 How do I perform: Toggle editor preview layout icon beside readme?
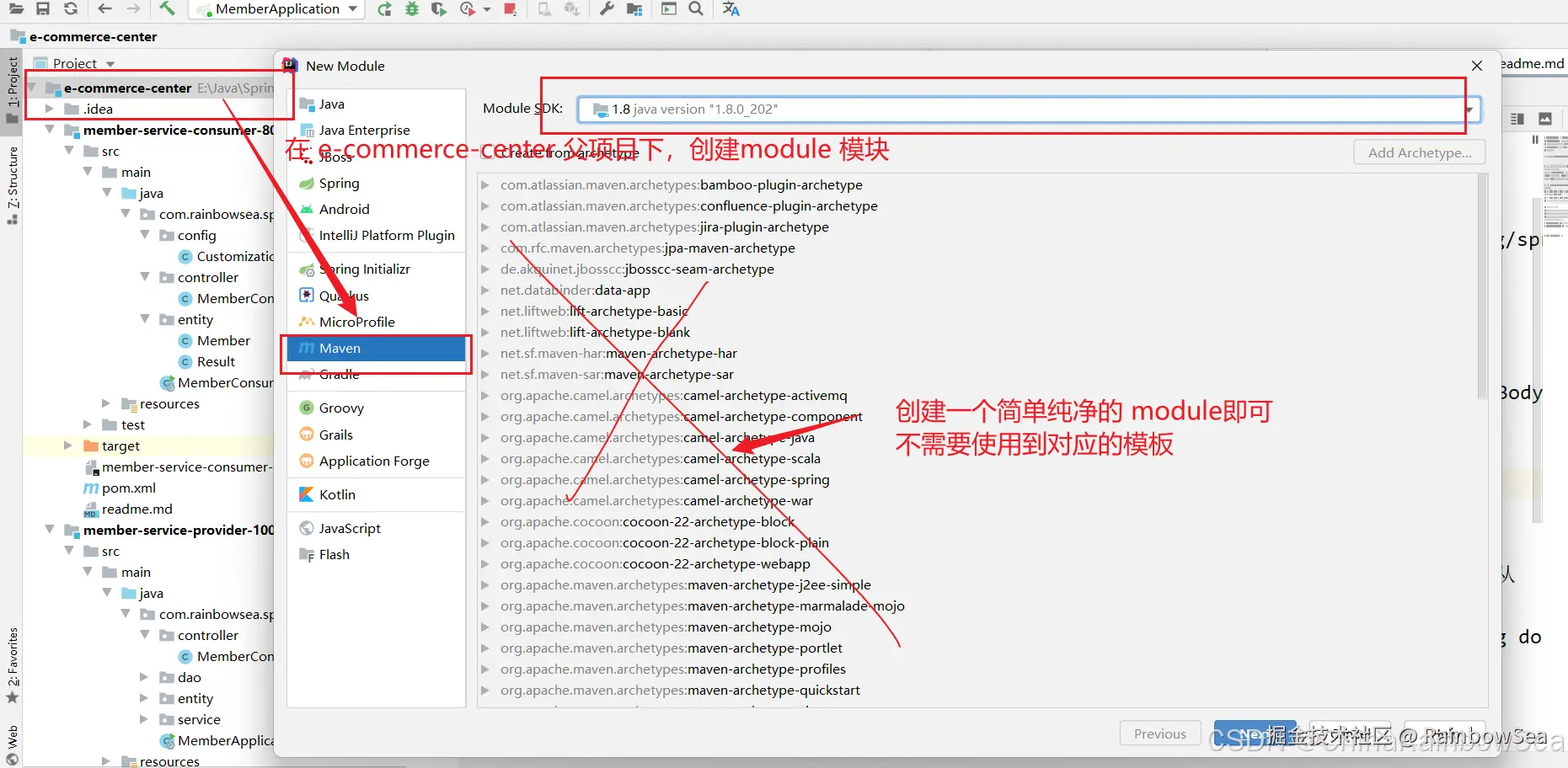point(1517,119)
